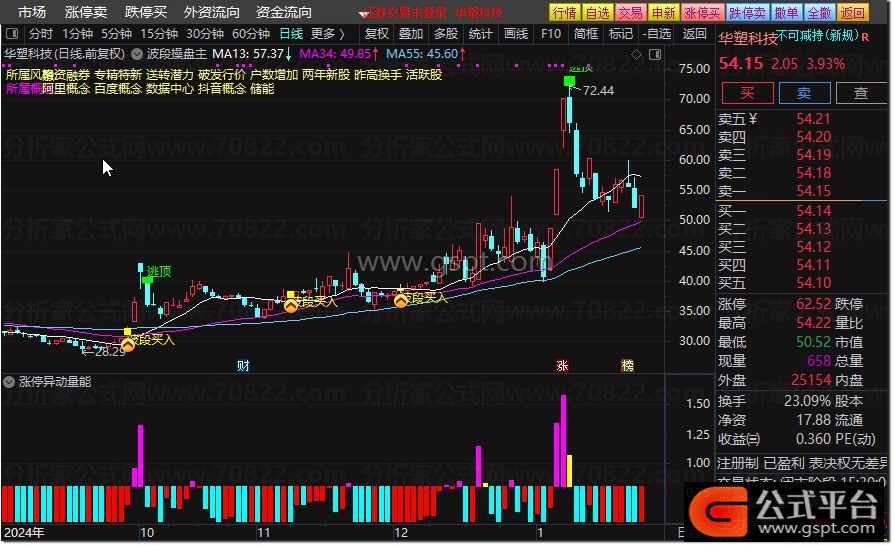Click the yellow 行情 button
Image resolution: width=894 pixels, height=545 pixels.
564,13
